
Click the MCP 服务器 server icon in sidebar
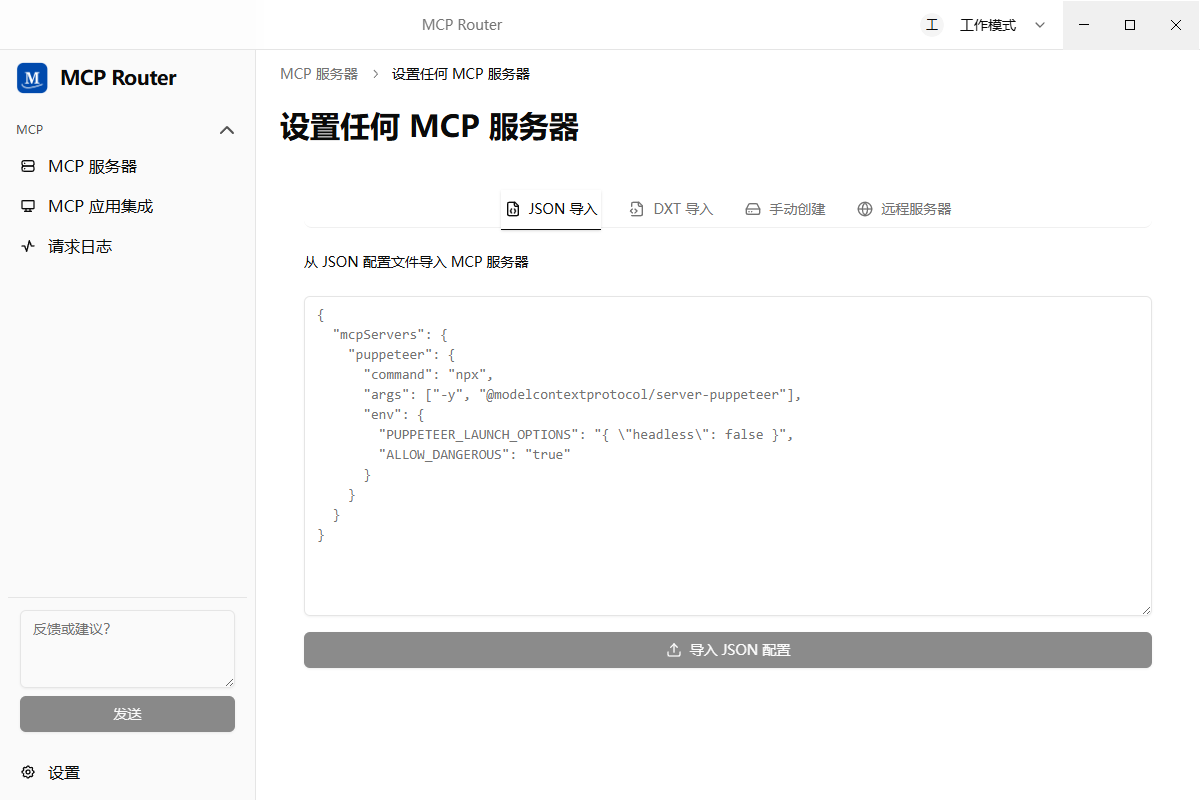[28, 167]
